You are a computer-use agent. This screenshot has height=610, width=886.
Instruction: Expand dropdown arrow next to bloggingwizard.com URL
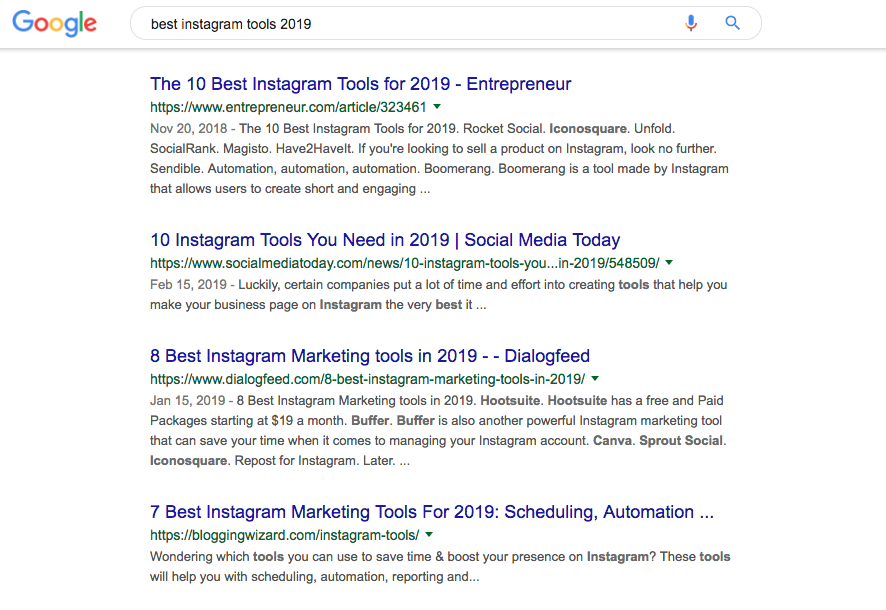pyautogui.click(x=429, y=534)
